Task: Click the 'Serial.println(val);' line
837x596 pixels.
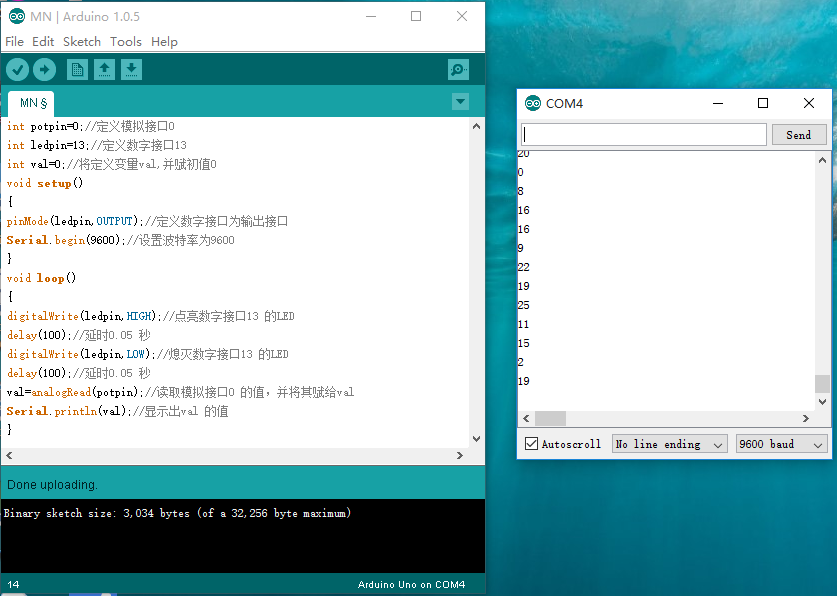Action: coord(117,411)
